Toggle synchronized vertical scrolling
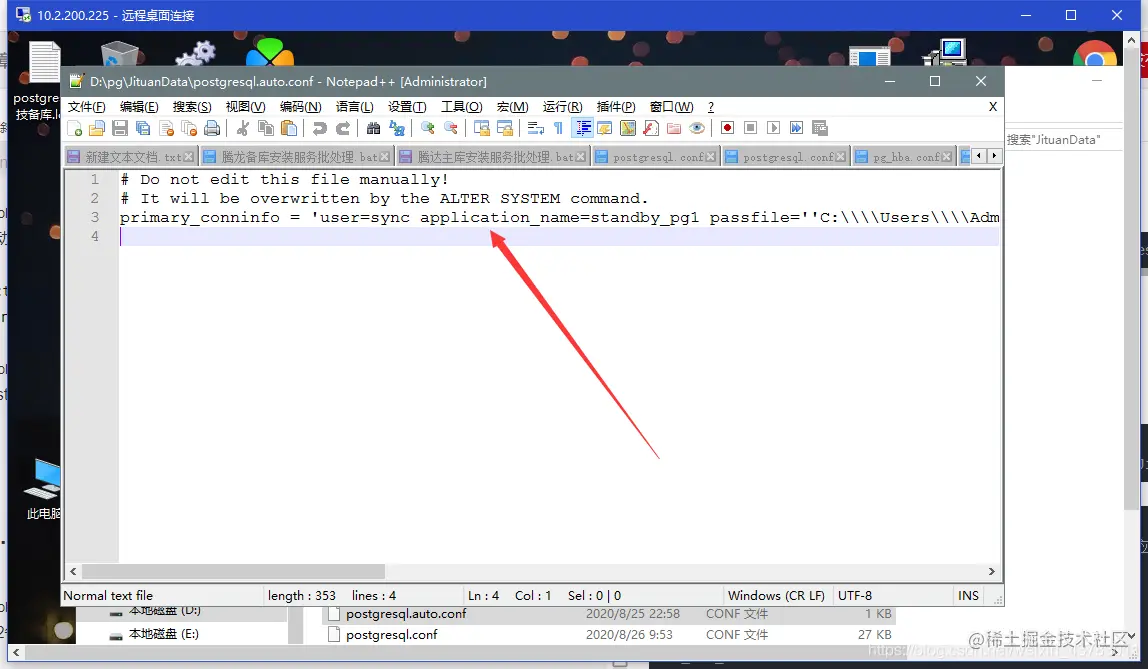This screenshot has width=1148, height=669. point(482,129)
